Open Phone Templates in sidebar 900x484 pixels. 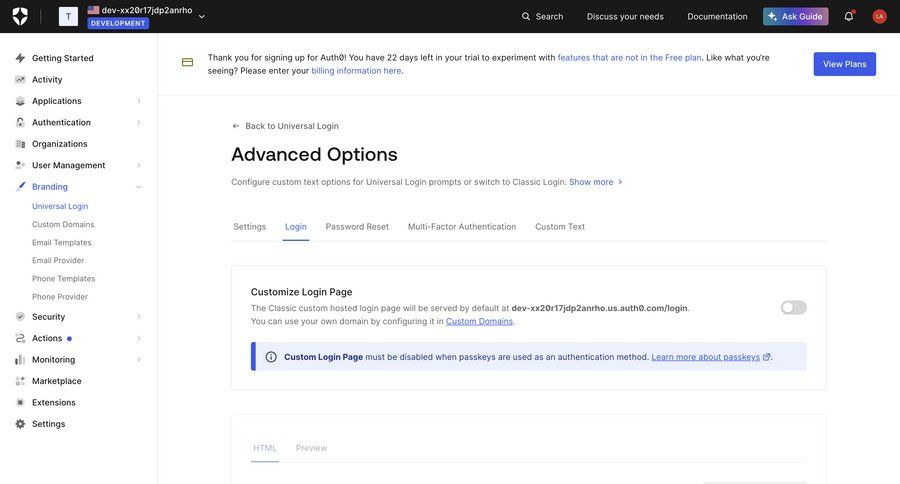[x=63, y=278]
